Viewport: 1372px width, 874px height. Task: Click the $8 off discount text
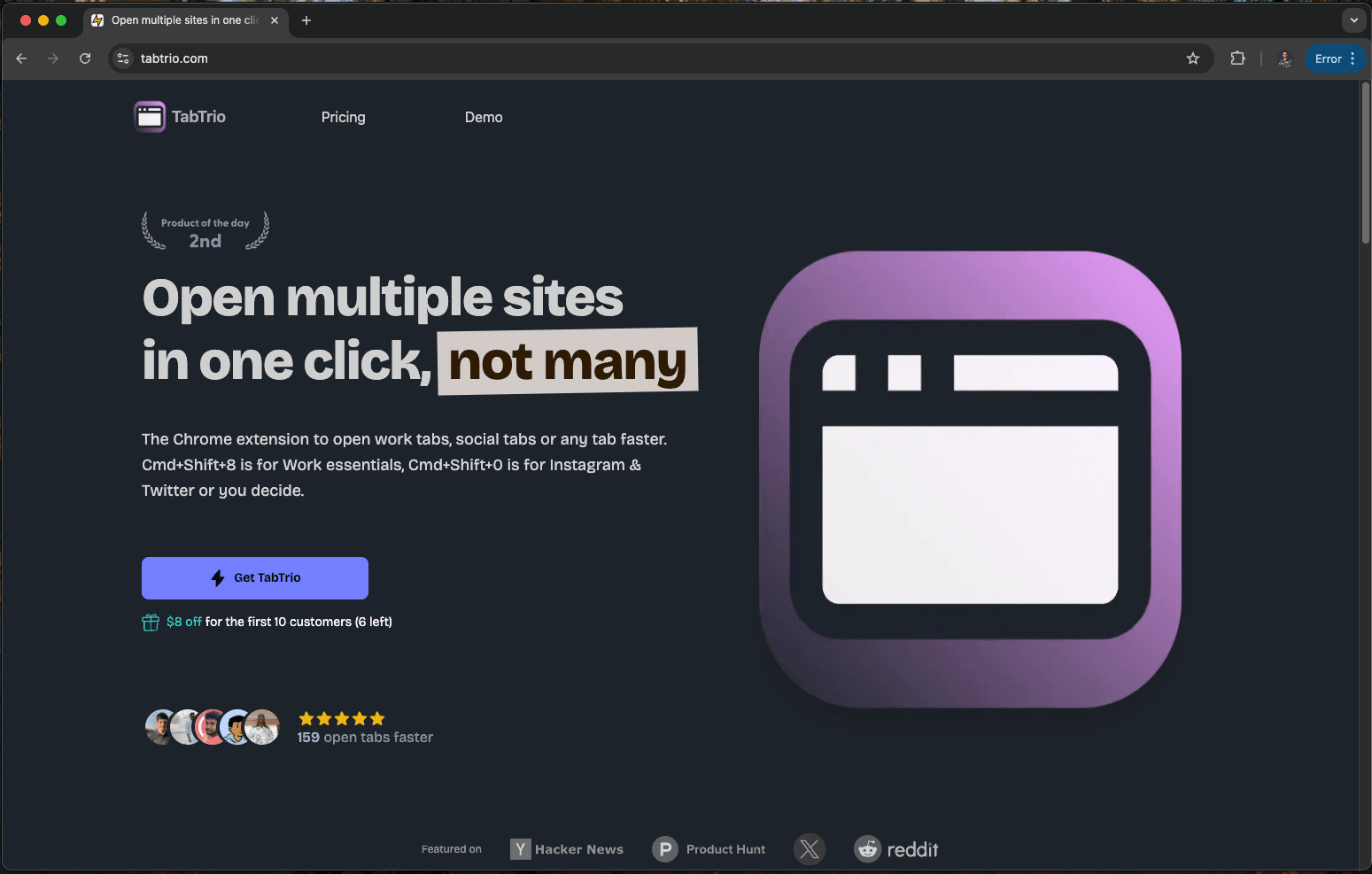click(184, 623)
